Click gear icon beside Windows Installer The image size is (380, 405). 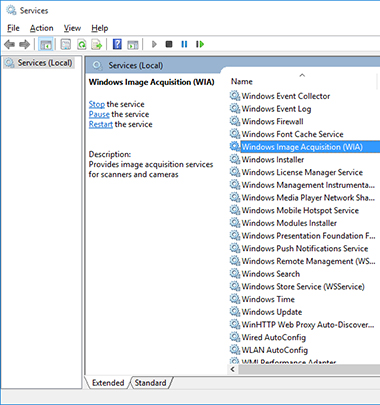tap(235, 159)
